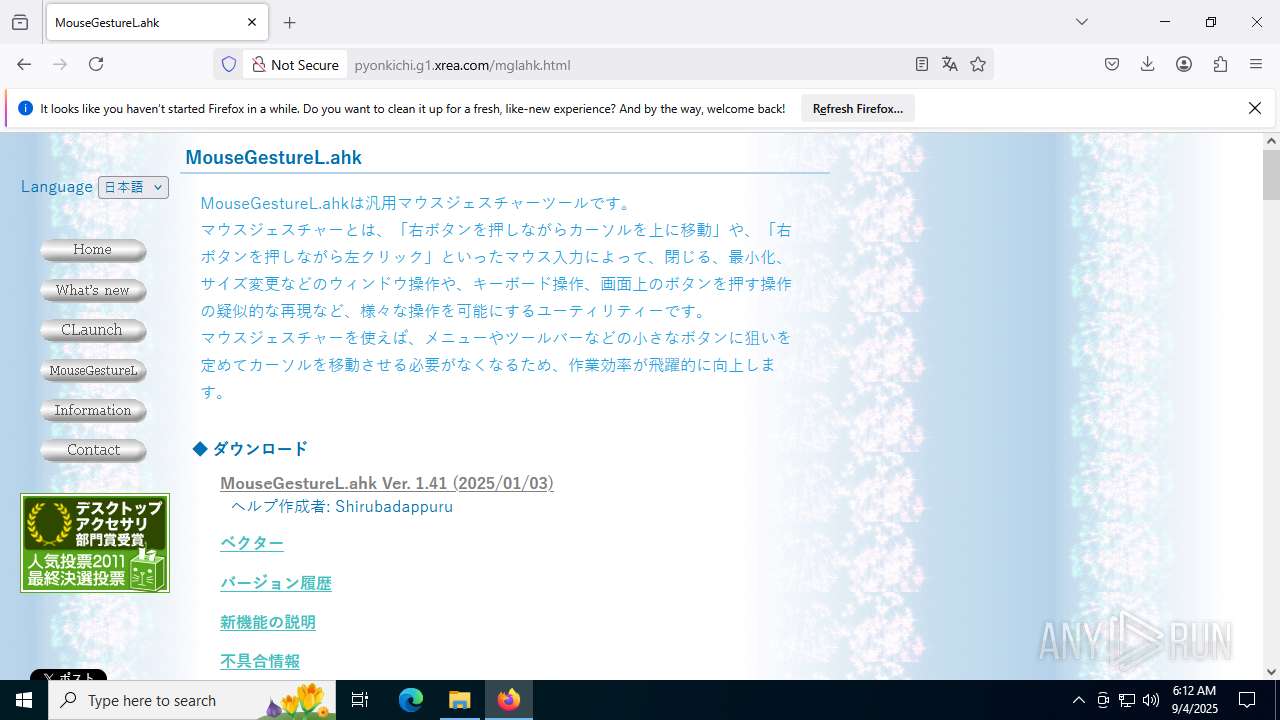The height and width of the screenshot is (720, 1280).
Task: Open the Action Center notifications icon
Action: pyautogui.click(x=1247, y=700)
